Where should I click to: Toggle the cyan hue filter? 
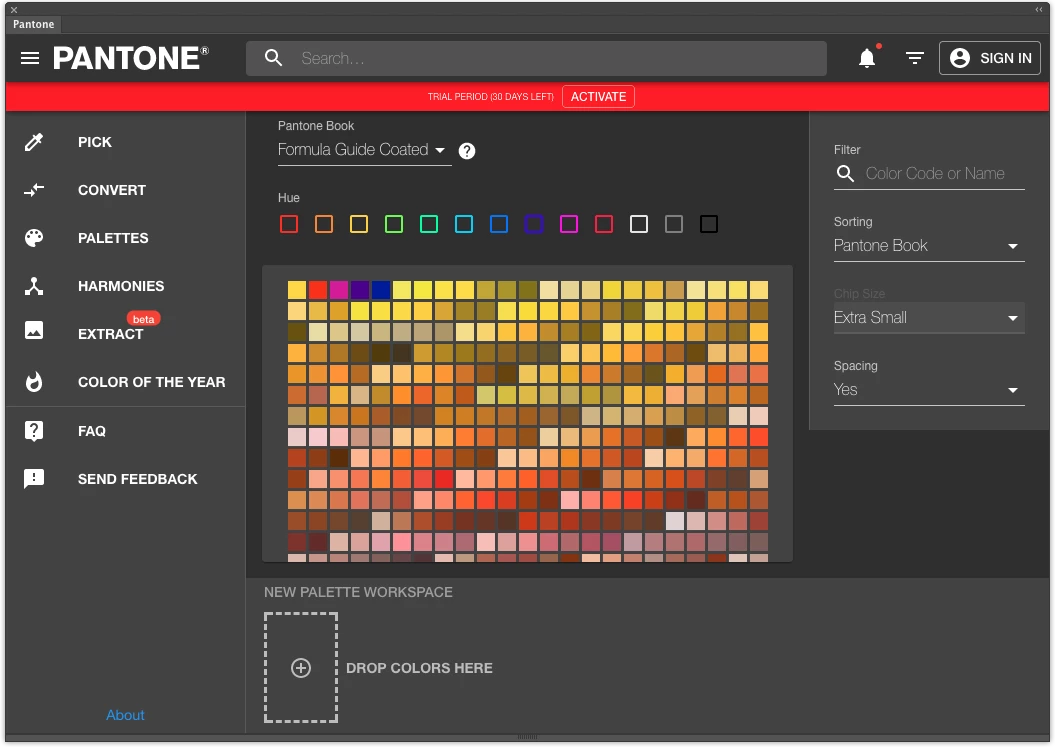[x=464, y=224]
